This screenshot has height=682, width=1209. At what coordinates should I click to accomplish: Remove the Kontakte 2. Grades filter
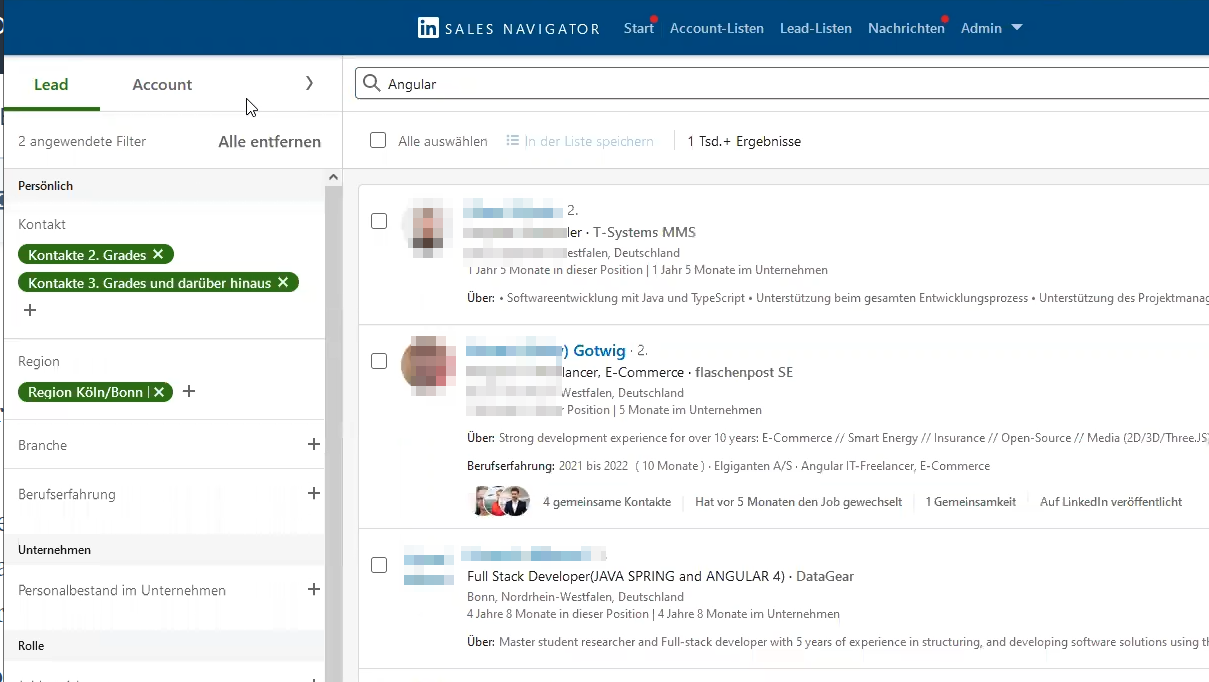(x=158, y=255)
